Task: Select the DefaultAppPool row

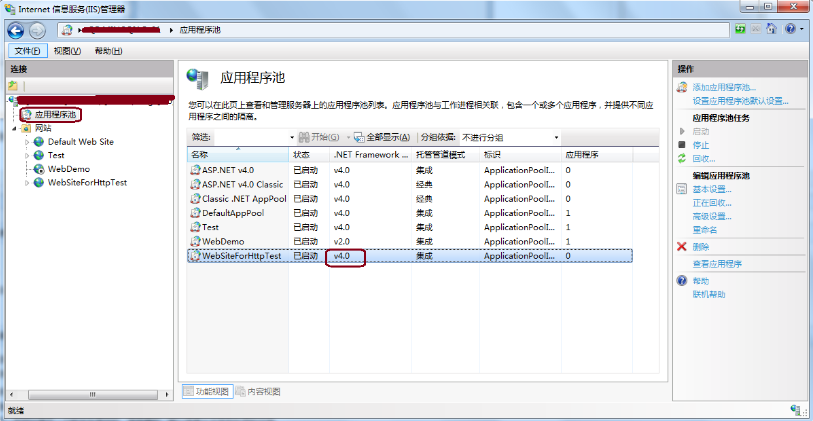Action: tap(410, 213)
